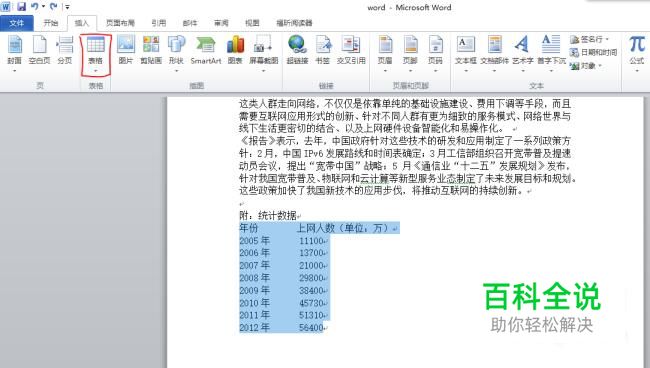650x368 pixels.
Task: Insert a 书签 bookmark
Action: [323, 50]
